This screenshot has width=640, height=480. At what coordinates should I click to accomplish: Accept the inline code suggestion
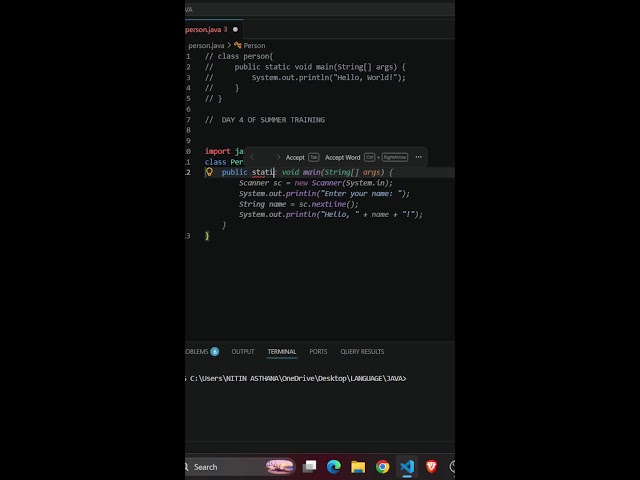tap(302, 157)
